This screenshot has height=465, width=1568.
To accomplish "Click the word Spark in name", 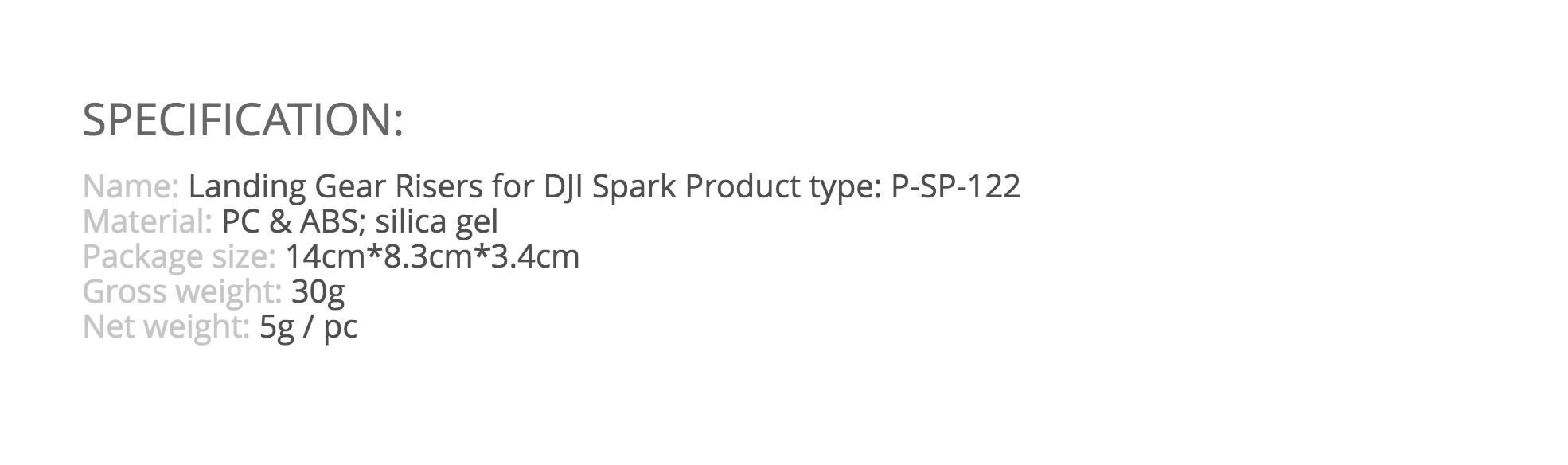I will [634, 188].
